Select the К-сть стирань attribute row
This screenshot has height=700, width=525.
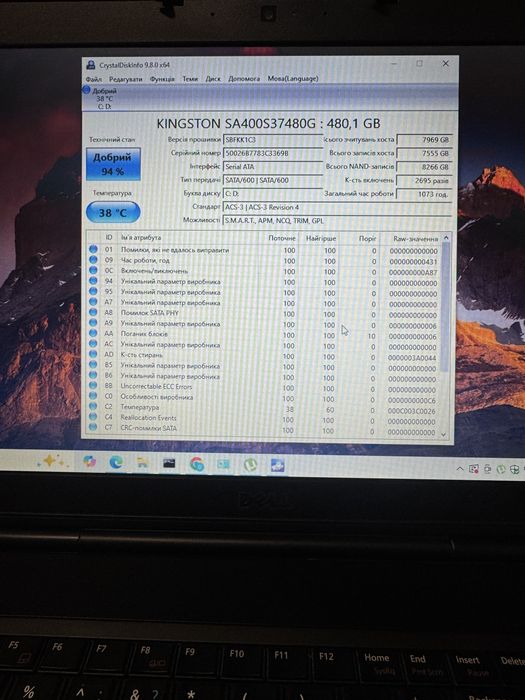click(263, 356)
